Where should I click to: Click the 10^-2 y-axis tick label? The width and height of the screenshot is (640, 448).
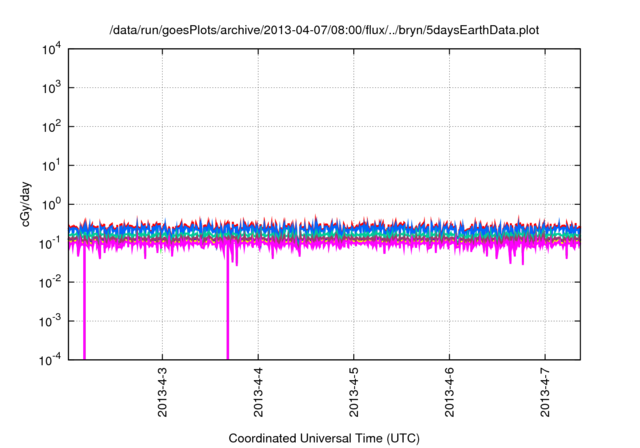(x=51, y=282)
